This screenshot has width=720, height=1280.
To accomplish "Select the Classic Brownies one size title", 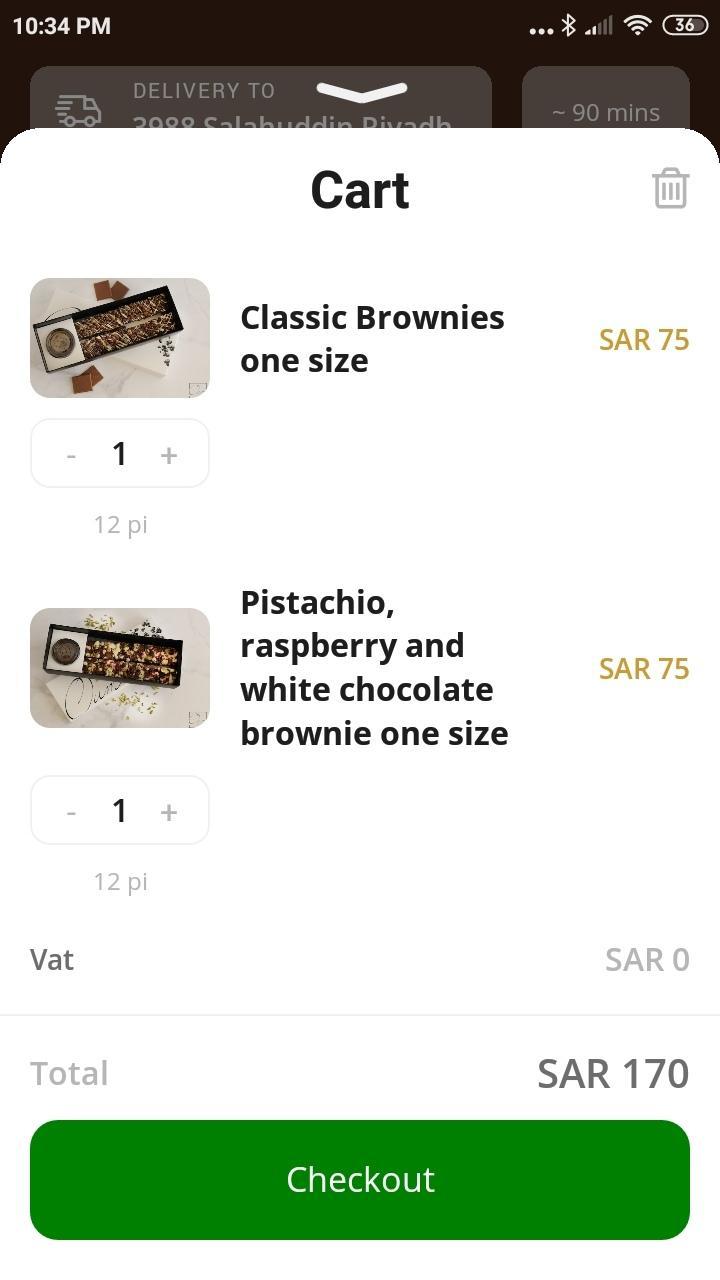I will coord(372,339).
